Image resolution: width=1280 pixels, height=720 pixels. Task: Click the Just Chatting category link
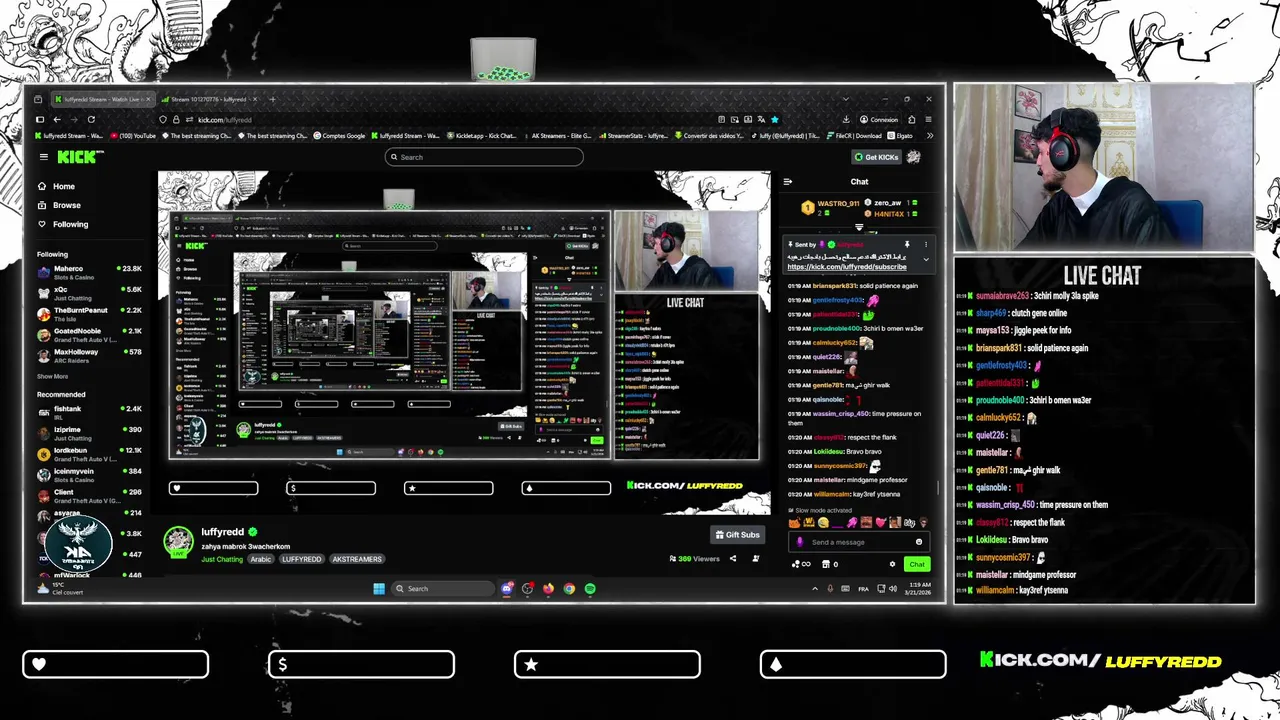(x=222, y=559)
